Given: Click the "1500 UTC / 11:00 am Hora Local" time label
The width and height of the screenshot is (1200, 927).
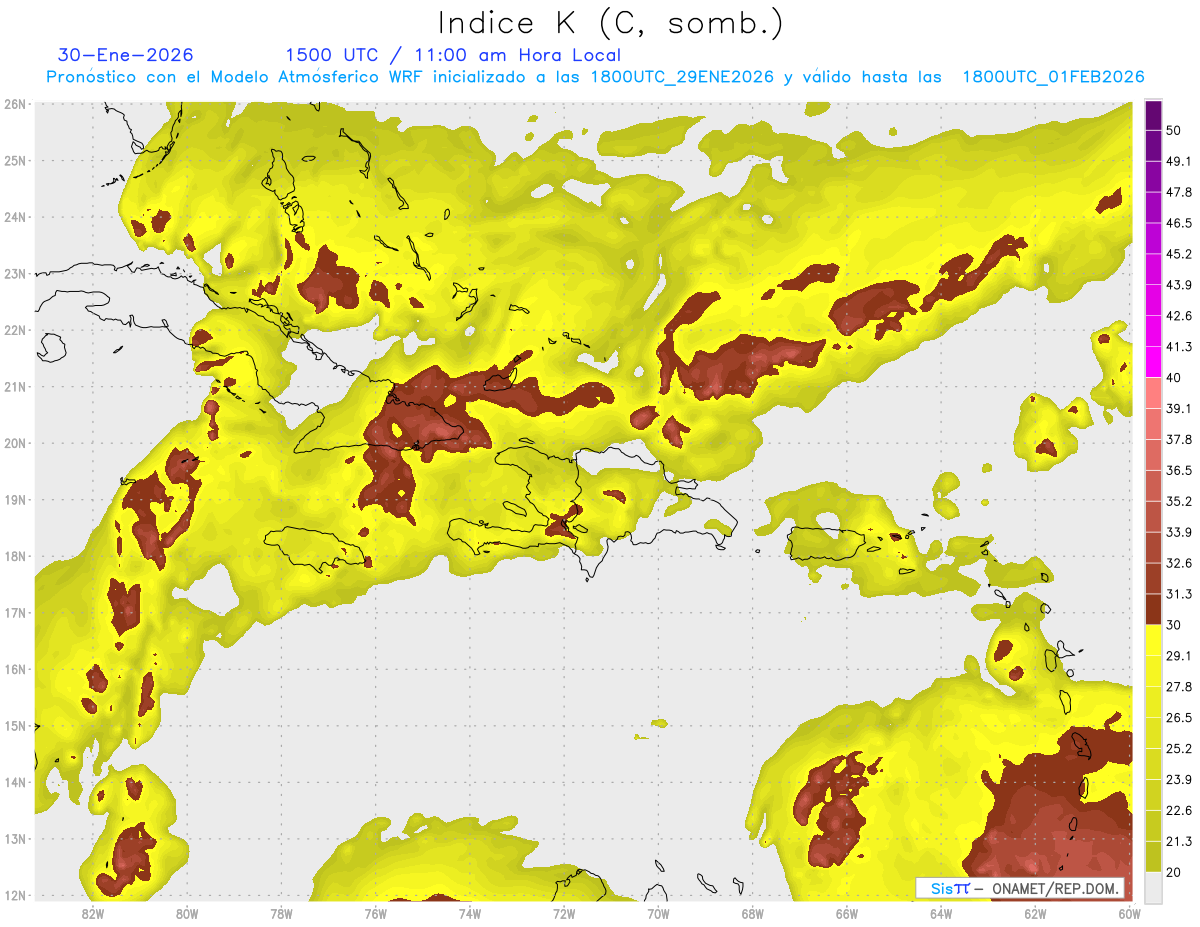Looking at the screenshot, I should pos(453,55).
